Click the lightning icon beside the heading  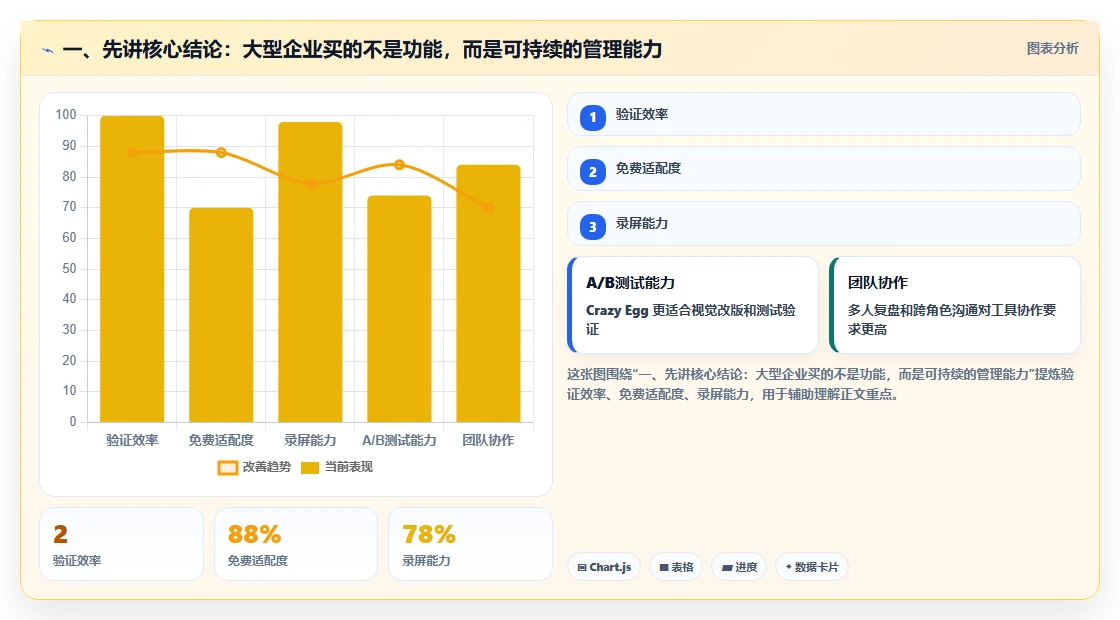click(48, 51)
